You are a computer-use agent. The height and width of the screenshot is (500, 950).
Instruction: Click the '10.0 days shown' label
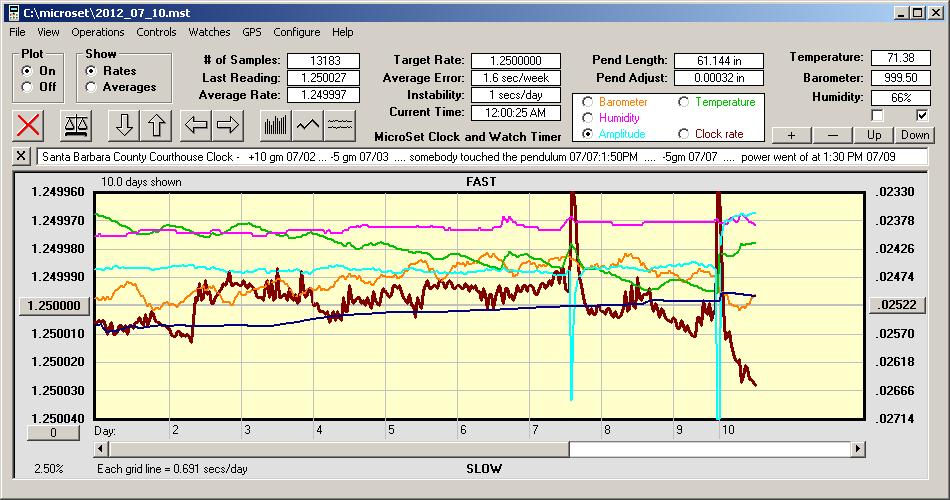(x=141, y=182)
